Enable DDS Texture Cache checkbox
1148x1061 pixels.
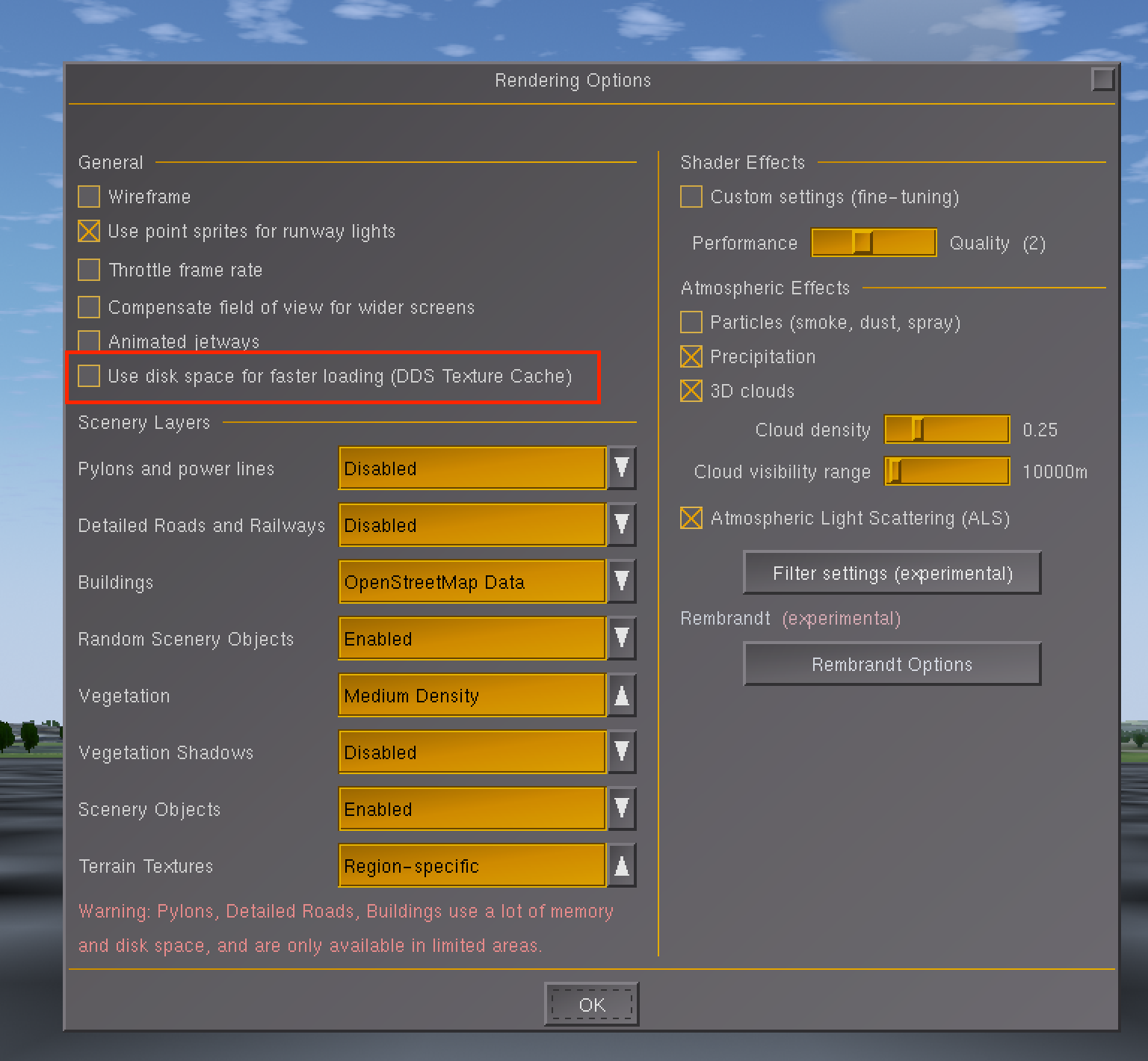[89, 375]
